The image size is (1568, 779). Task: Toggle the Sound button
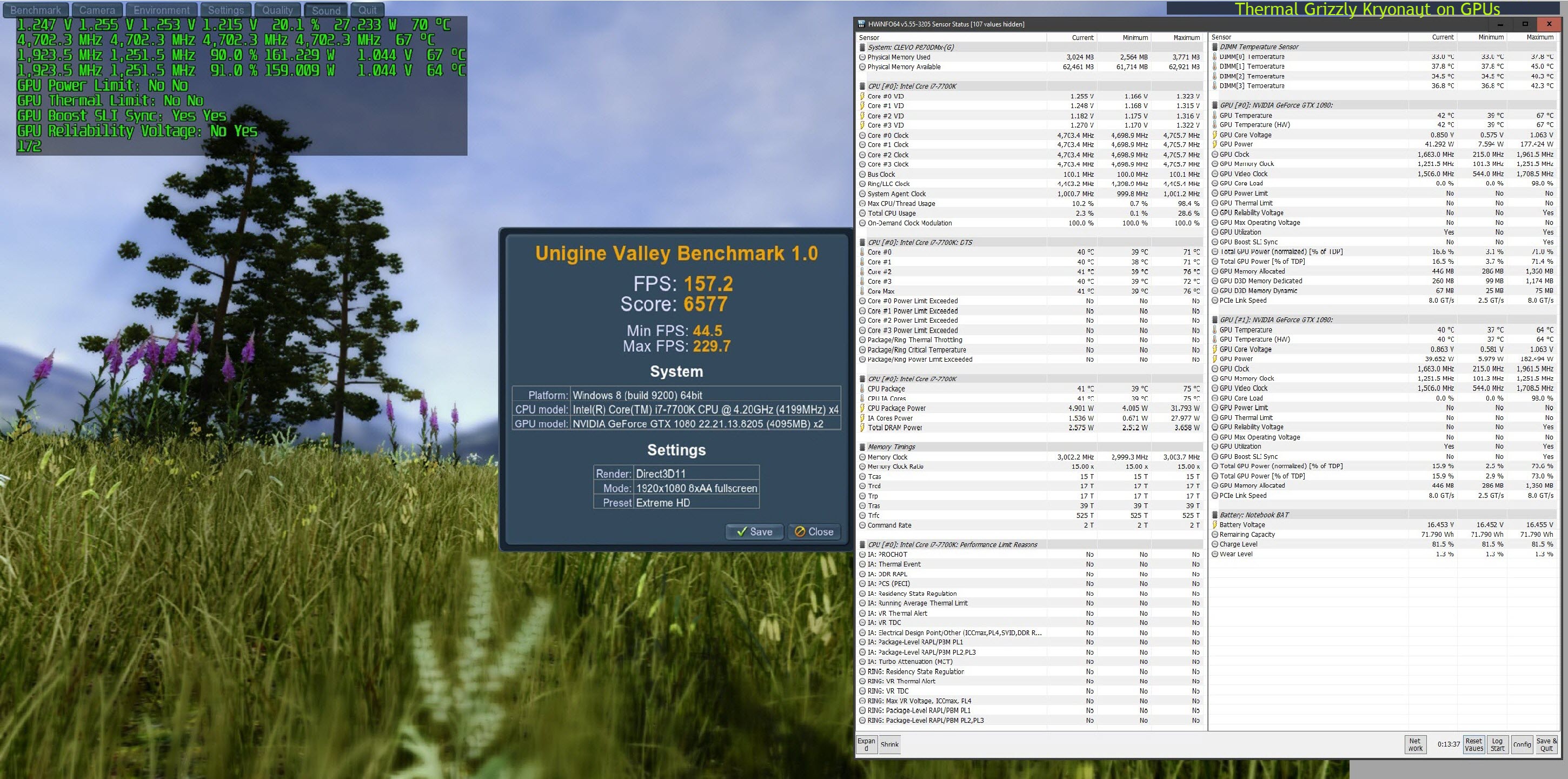(x=326, y=10)
